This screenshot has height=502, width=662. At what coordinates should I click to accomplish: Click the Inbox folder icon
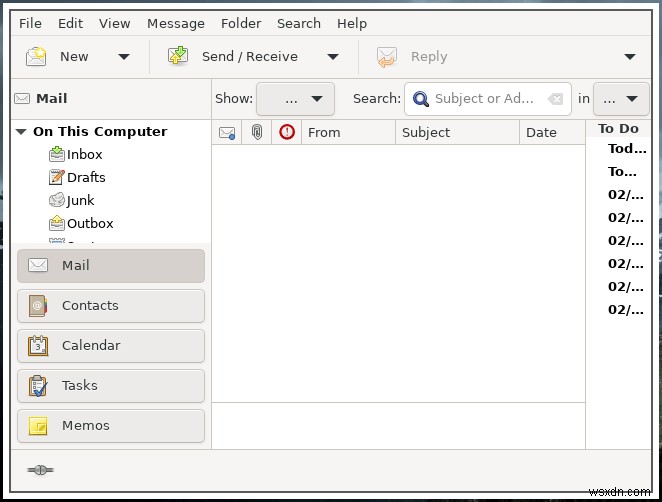tap(57, 154)
